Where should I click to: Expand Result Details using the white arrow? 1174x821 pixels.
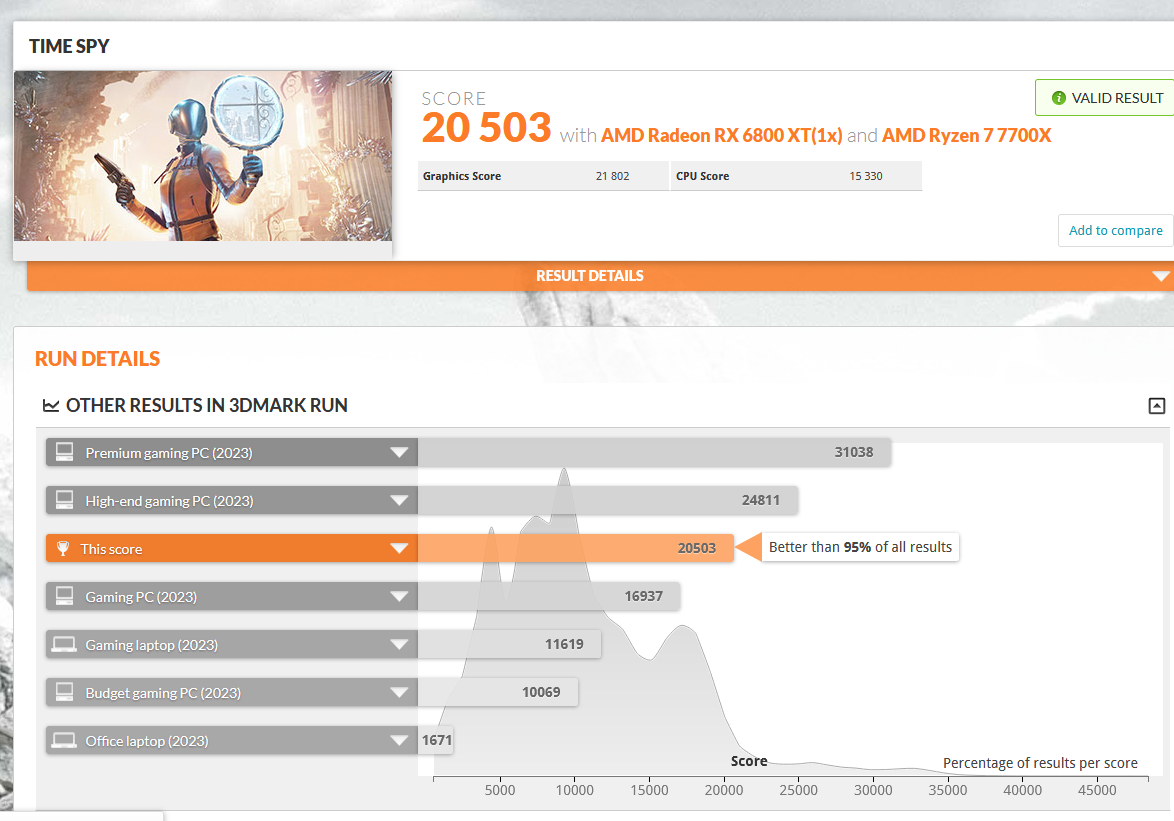[x=1161, y=276]
